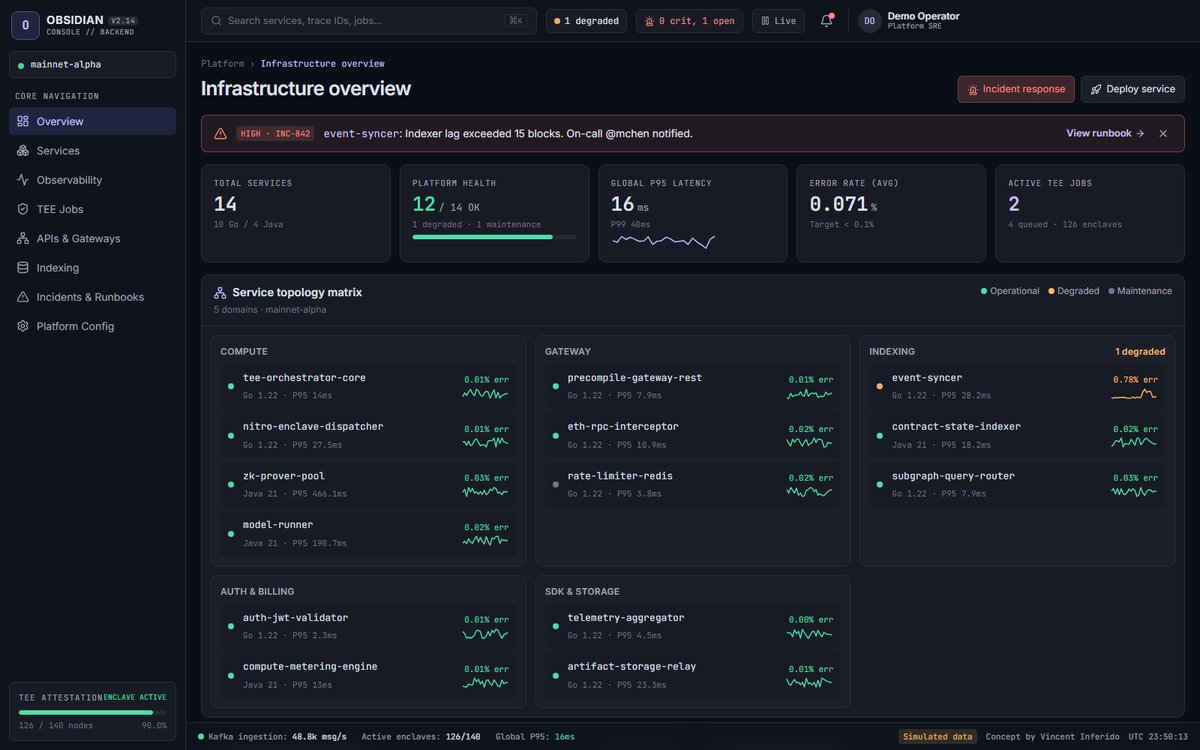The width and height of the screenshot is (1200, 750).
Task: Open auth-jwt-validator service
Action: tap(368, 625)
